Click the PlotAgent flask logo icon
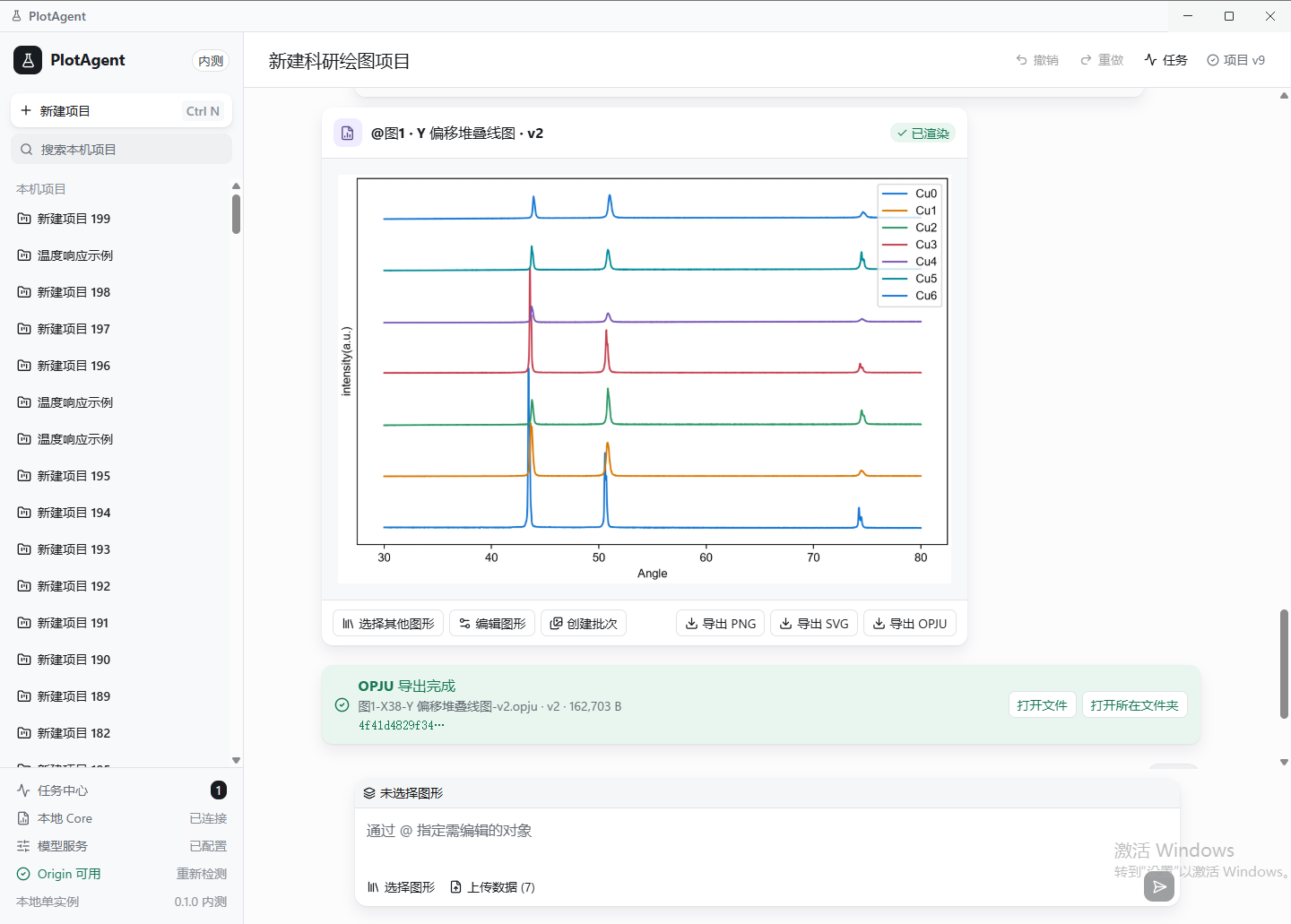1291x924 pixels. pyautogui.click(x=28, y=60)
